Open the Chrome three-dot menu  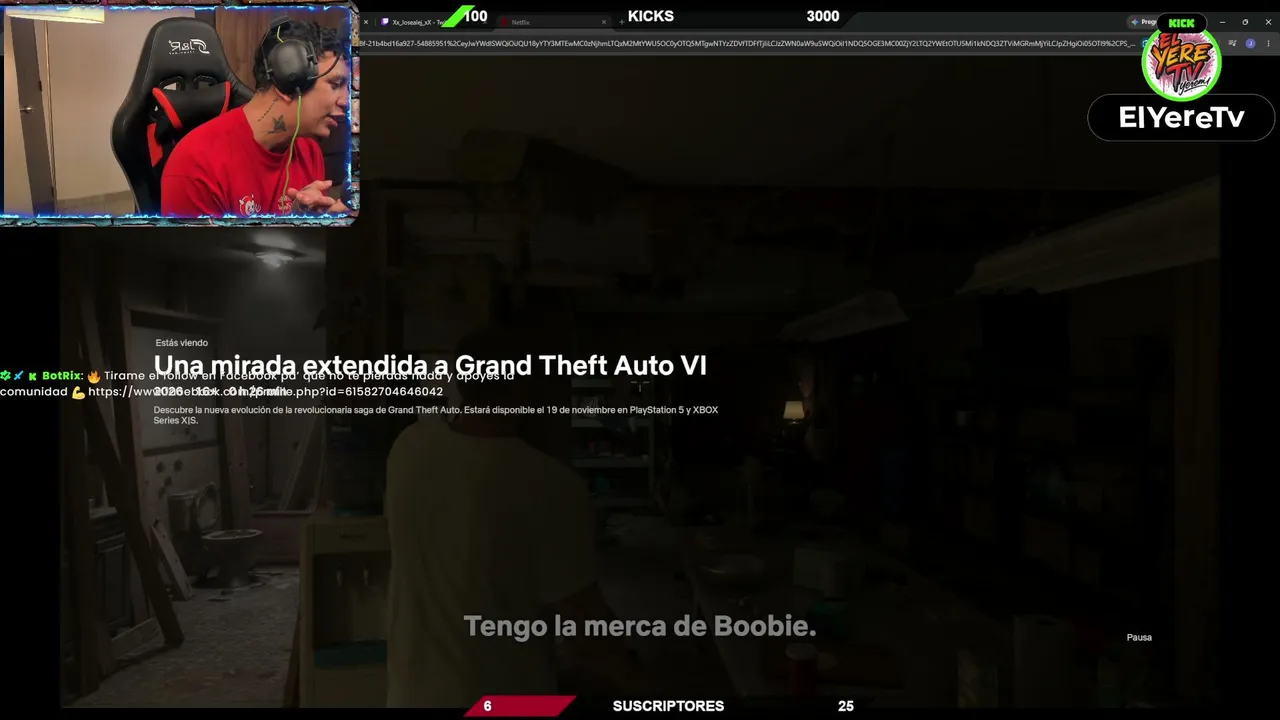click(1268, 43)
